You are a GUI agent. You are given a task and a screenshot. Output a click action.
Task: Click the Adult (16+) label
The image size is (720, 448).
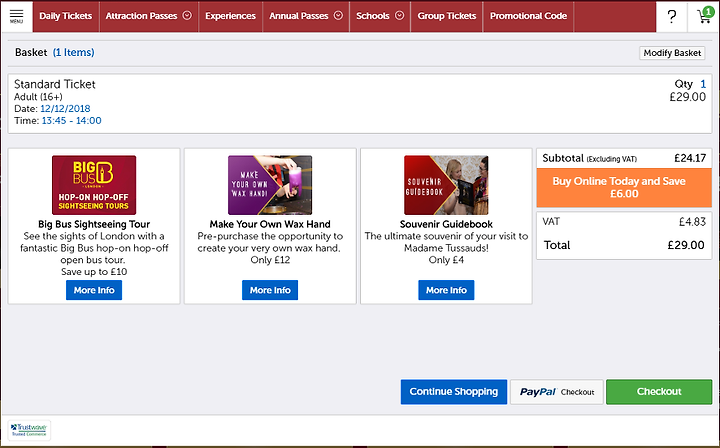(x=38, y=97)
